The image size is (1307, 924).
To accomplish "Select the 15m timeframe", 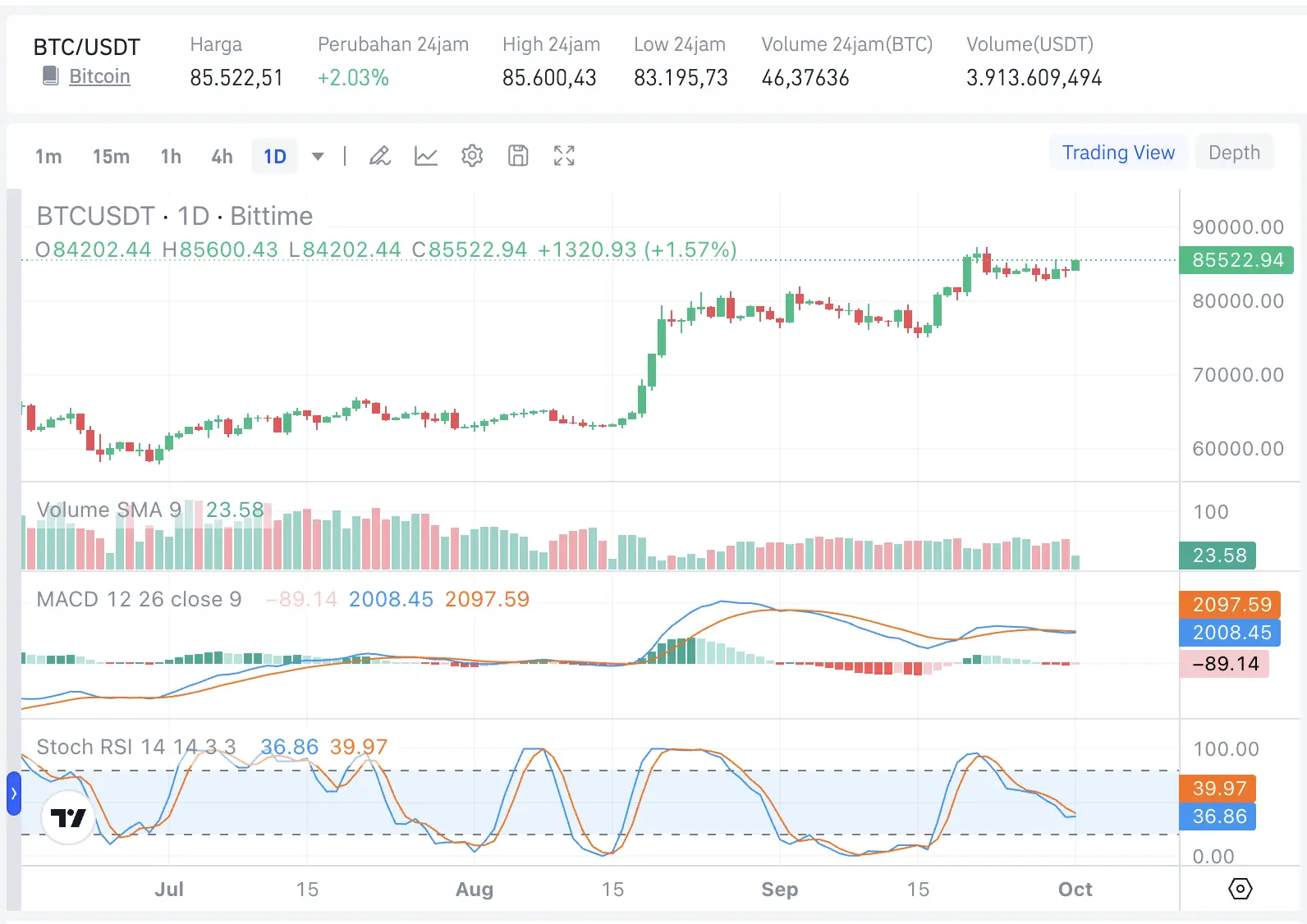I will [x=111, y=156].
